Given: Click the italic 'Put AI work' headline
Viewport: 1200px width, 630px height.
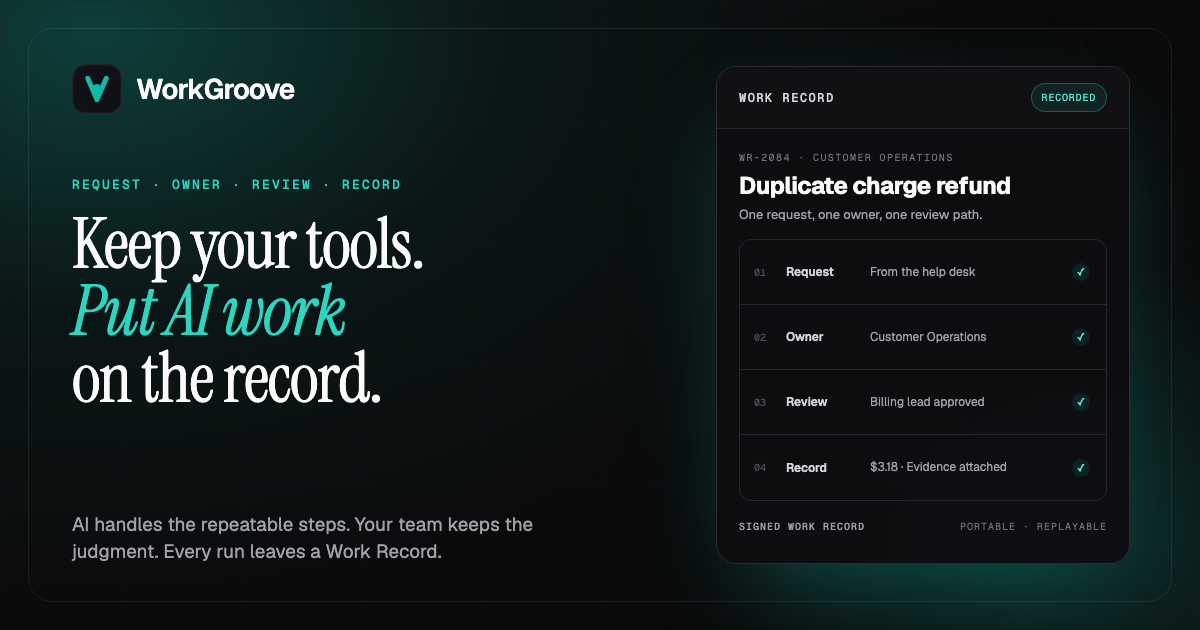Looking at the screenshot, I should 209,311.
